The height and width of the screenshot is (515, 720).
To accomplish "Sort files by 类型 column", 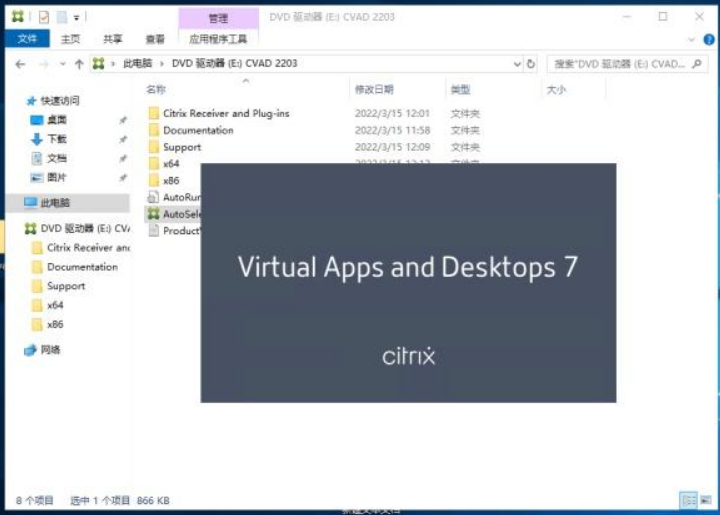I will coord(460,90).
